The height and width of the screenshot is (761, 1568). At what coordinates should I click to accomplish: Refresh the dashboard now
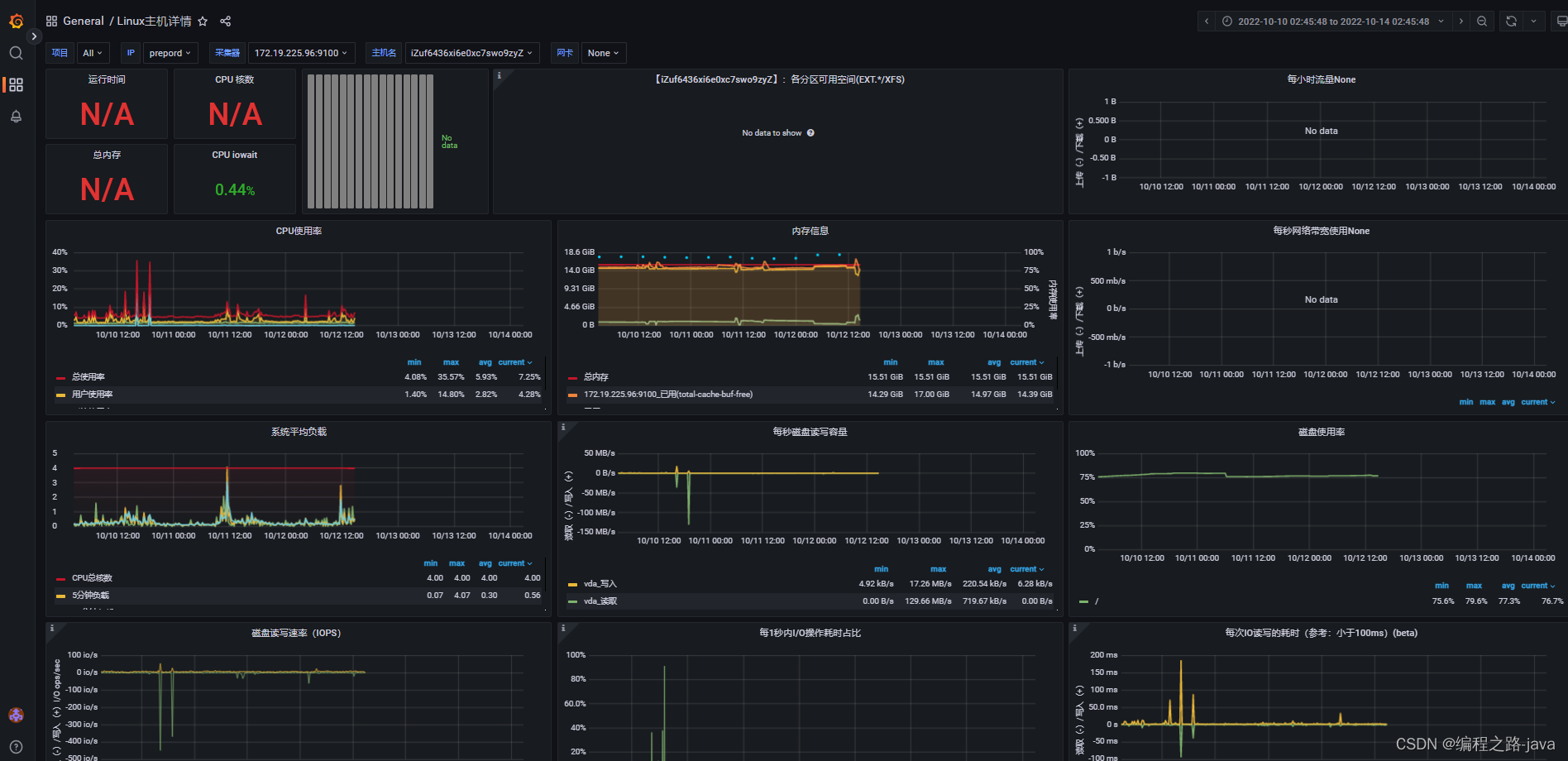[x=1511, y=22]
